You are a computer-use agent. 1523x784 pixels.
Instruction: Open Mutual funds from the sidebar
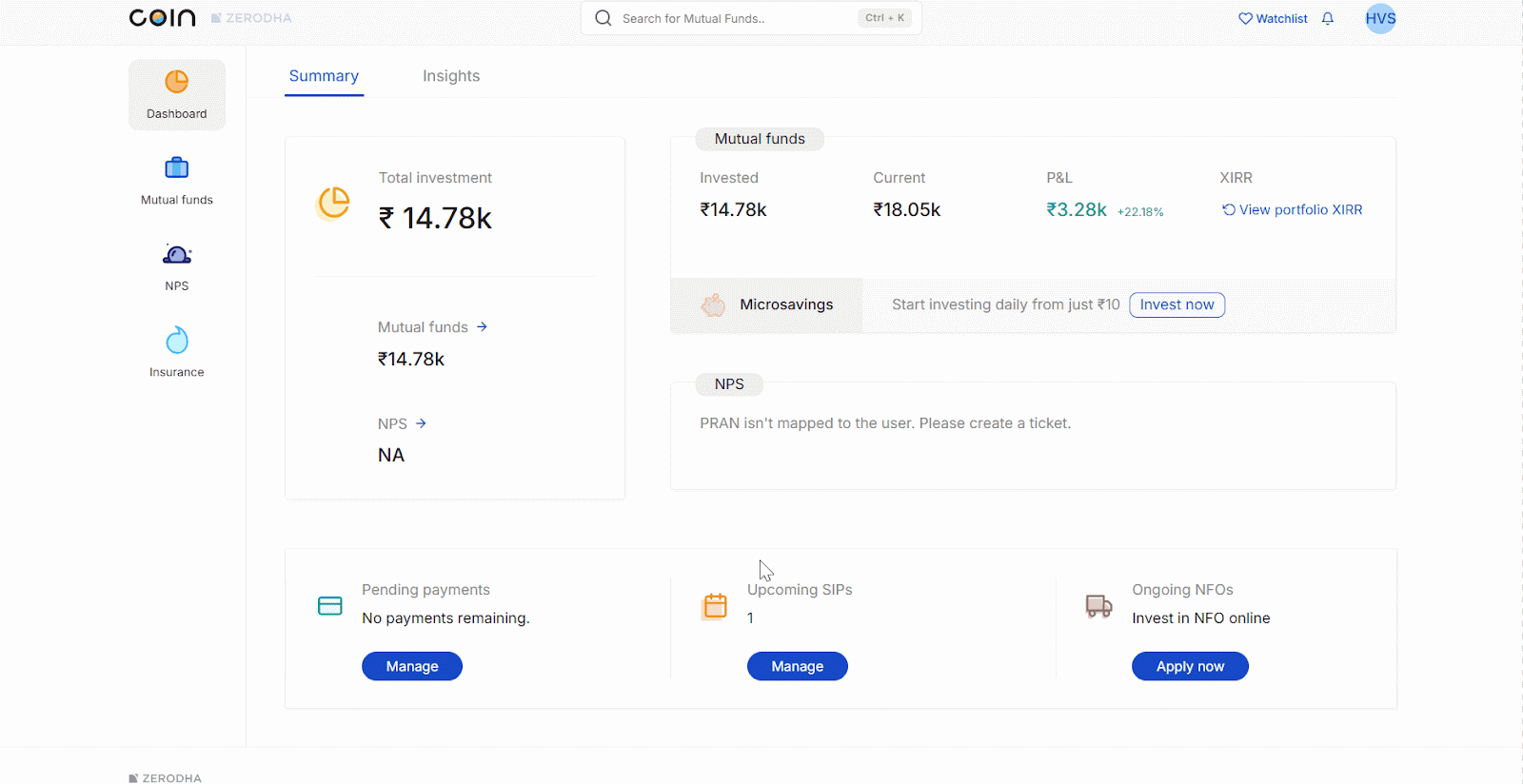[176, 168]
